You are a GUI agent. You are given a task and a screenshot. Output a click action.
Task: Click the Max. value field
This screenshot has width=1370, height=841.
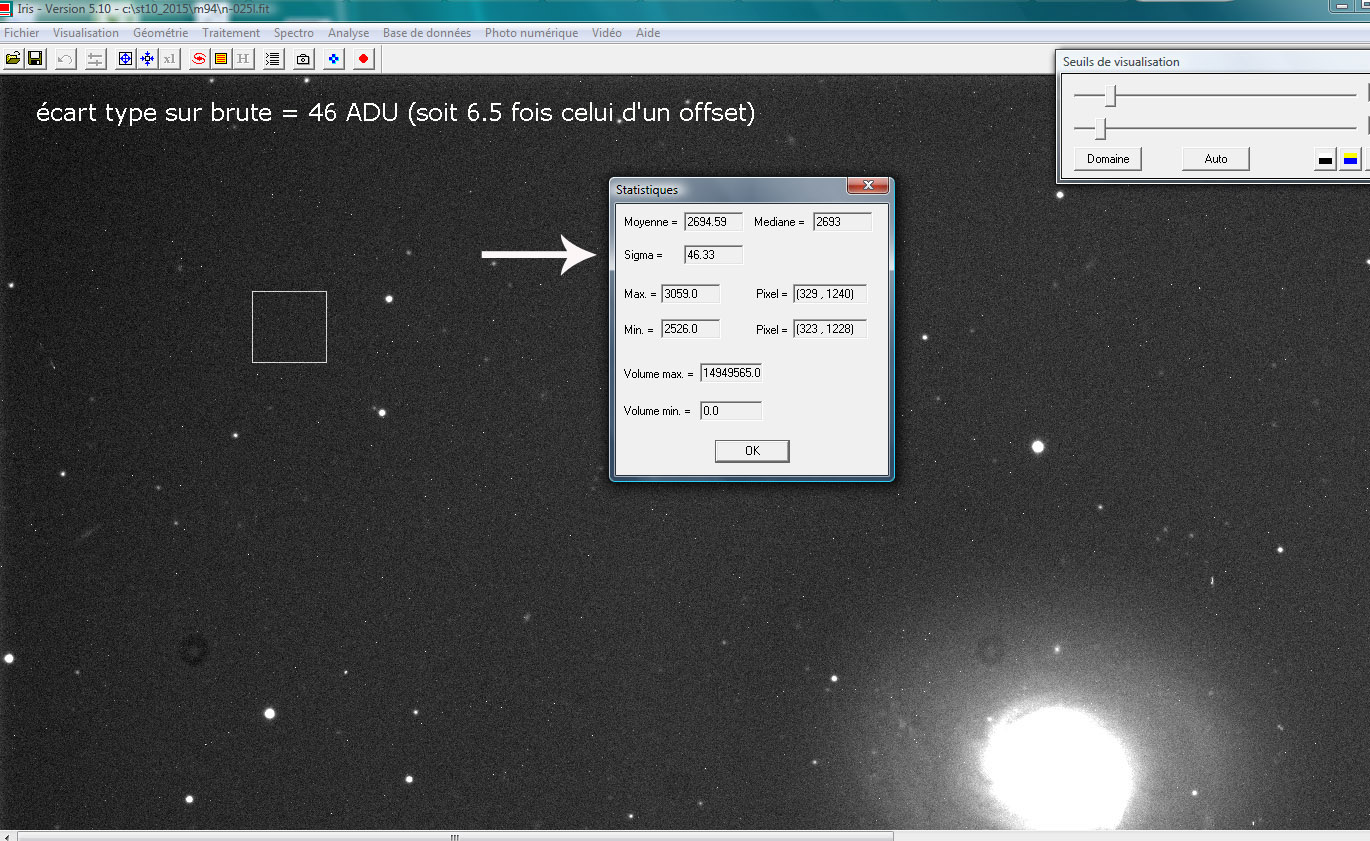click(690, 294)
